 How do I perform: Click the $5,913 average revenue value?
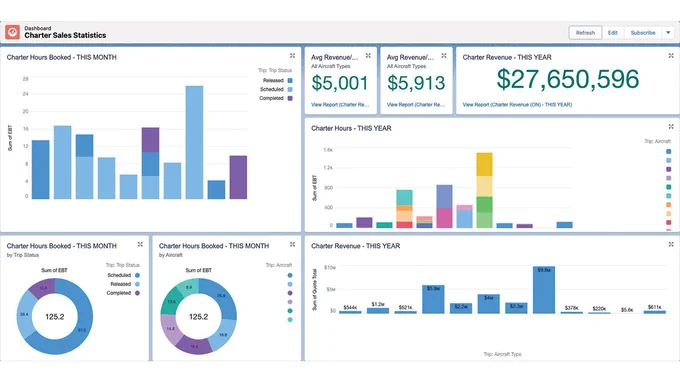pyautogui.click(x=416, y=83)
